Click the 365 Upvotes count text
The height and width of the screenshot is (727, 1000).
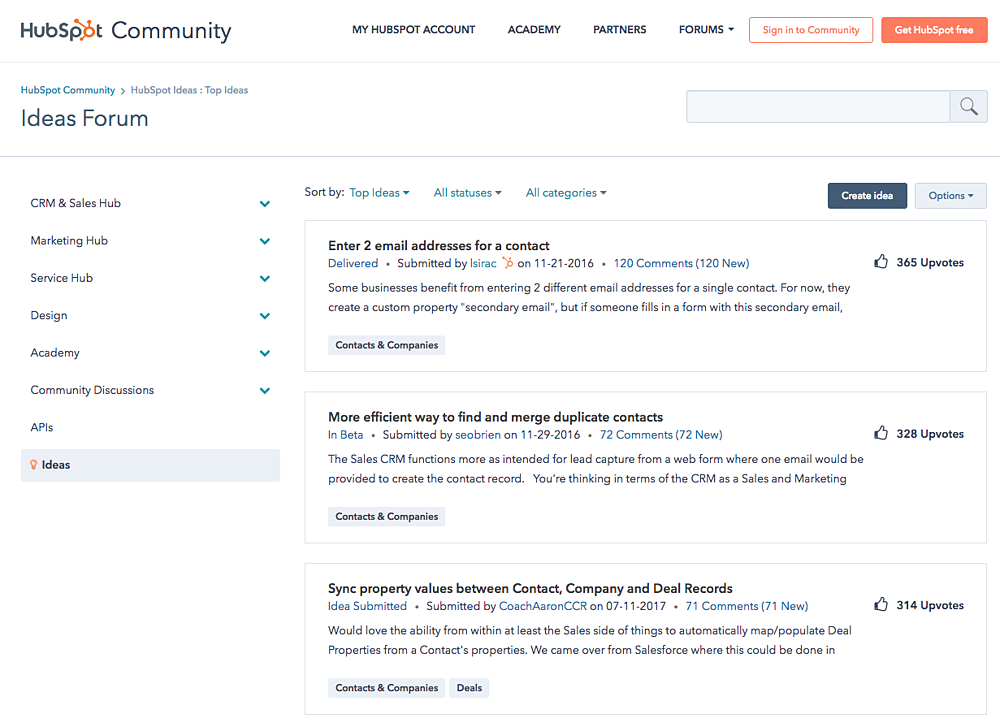[930, 262]
